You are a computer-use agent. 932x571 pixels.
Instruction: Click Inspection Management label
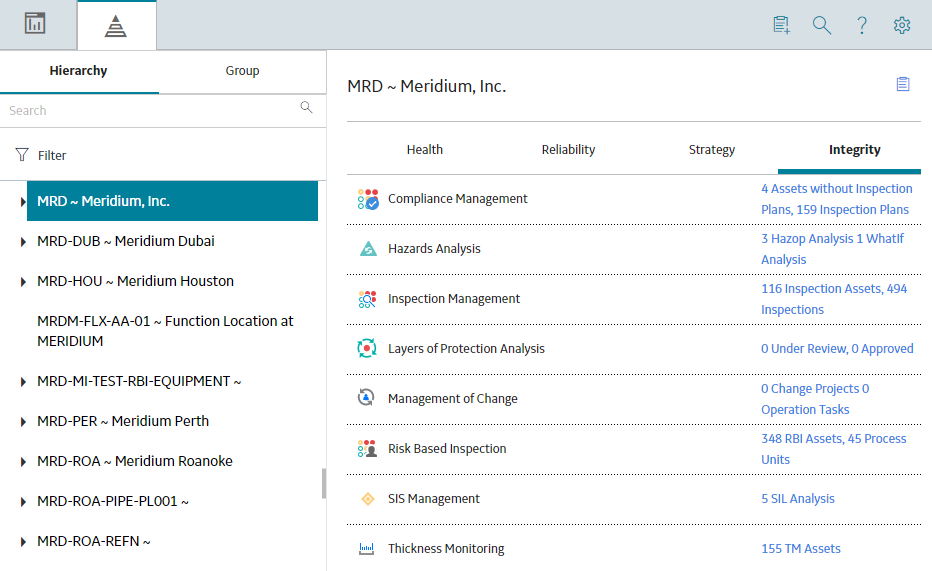point(454,299)
